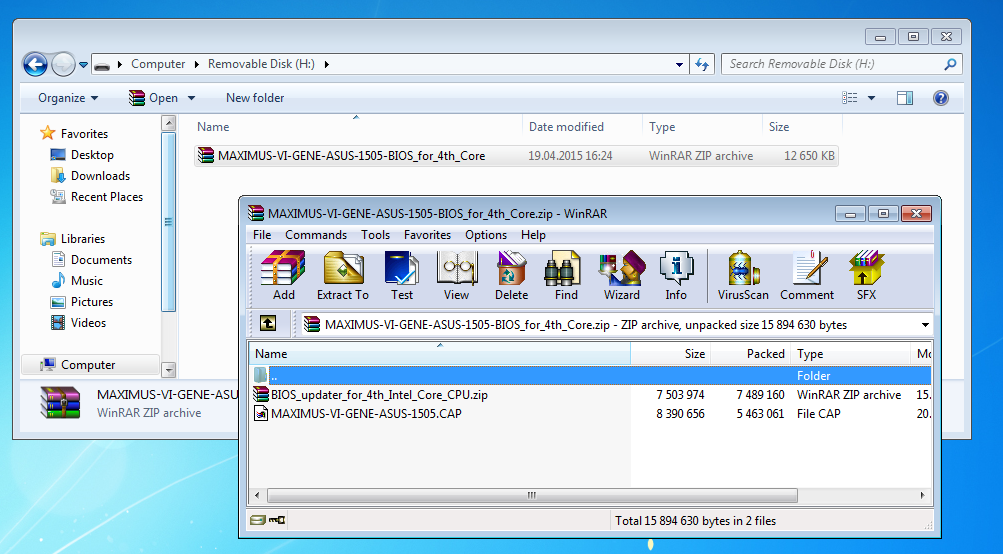Show archive Info

[x=676, y=275]
